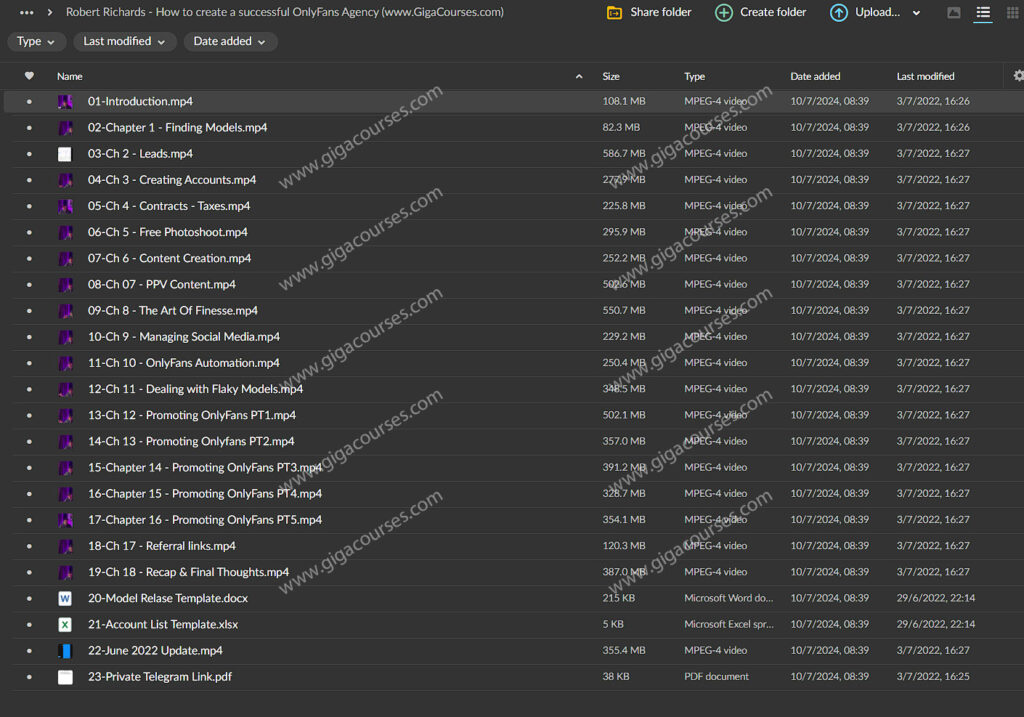The image size is (1024, 717).
Task: Open the Date added filter dropdown
Action: (x=229, y=42)
